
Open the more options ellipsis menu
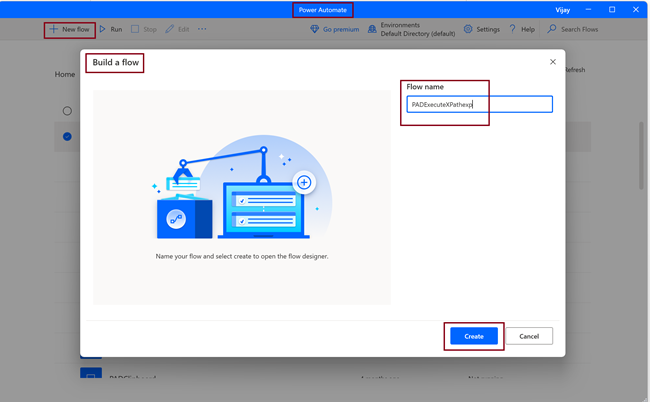tap(202, 29)
